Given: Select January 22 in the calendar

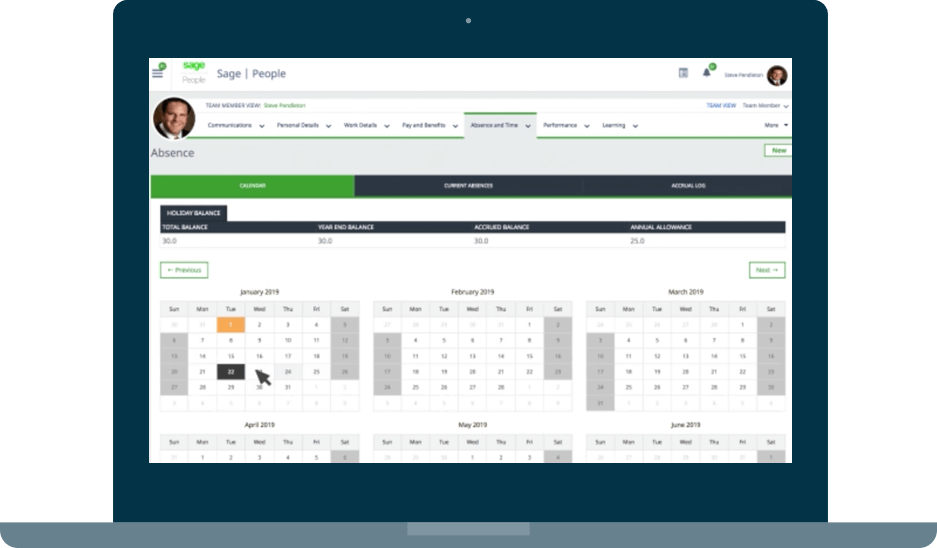Looking at the screenshot, I should [x=230, y=371].
